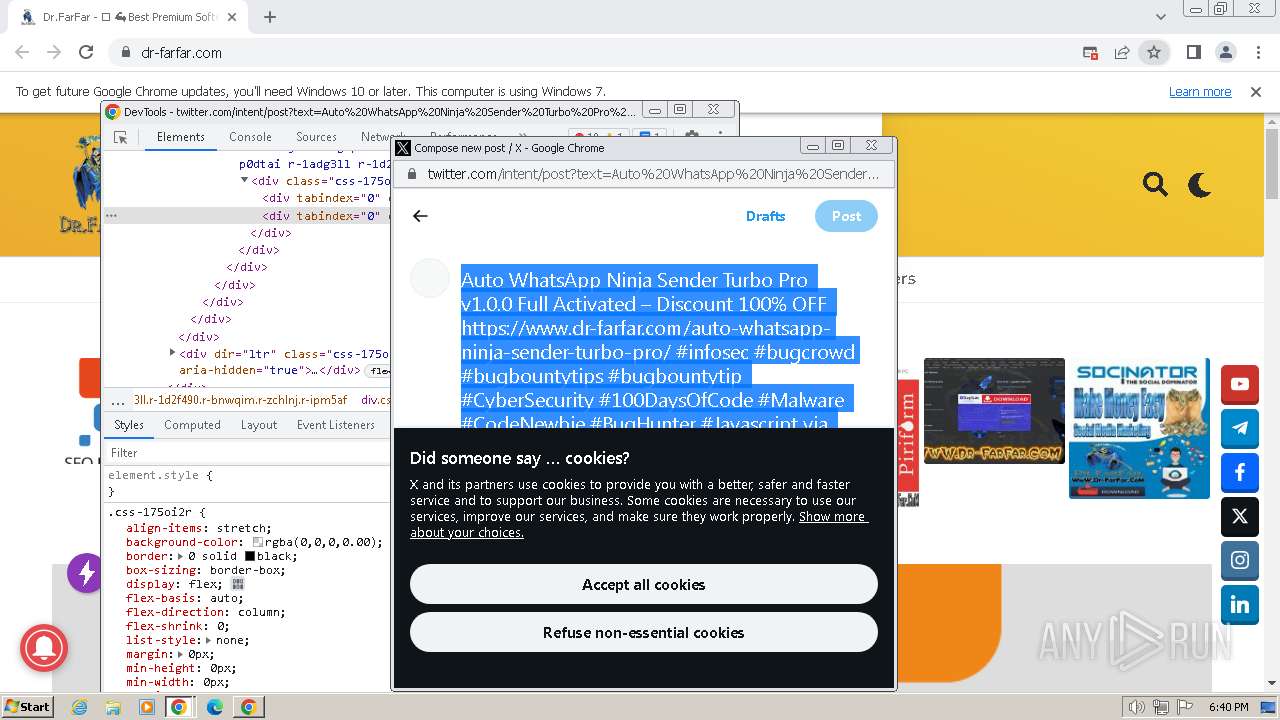Click the share page icon in Chrome toolbar

[1122, 52]
